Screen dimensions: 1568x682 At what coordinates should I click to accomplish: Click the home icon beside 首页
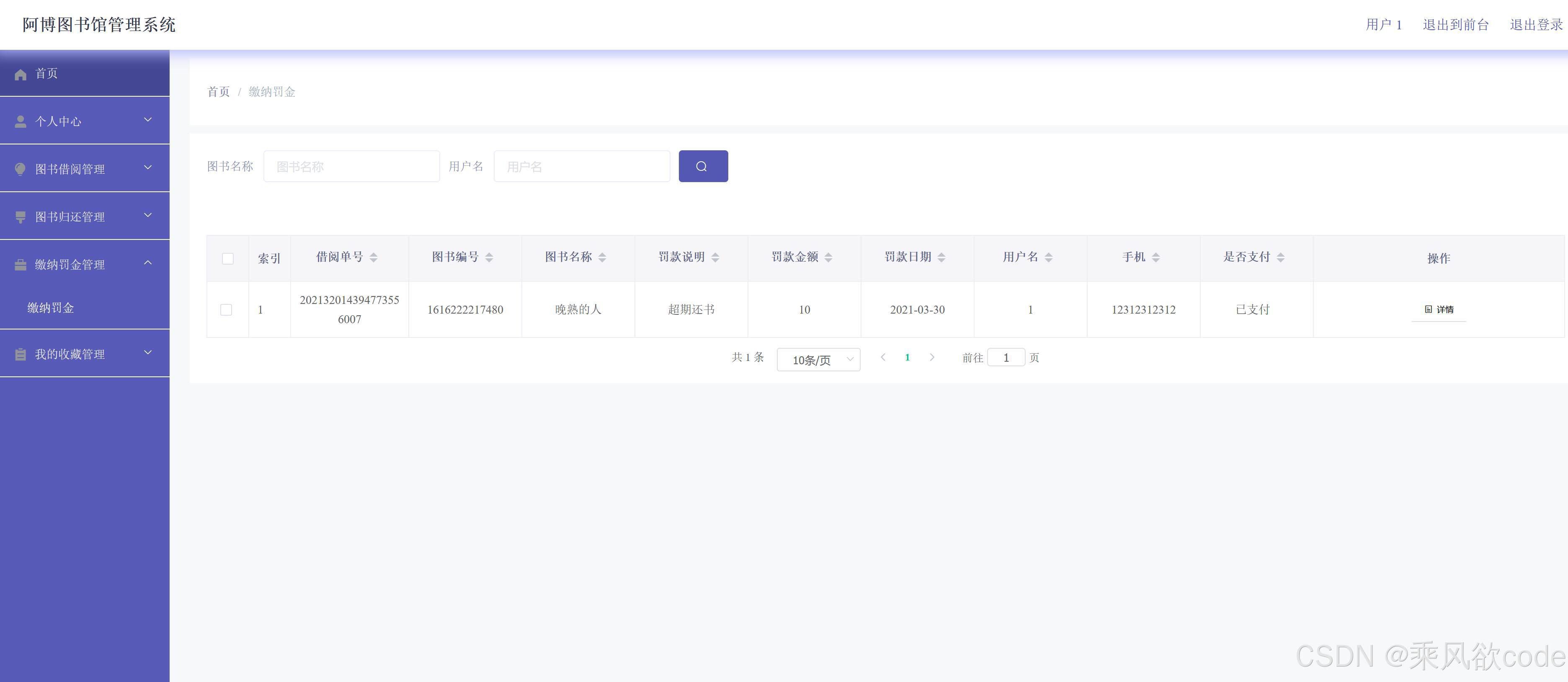pos(20,74)
